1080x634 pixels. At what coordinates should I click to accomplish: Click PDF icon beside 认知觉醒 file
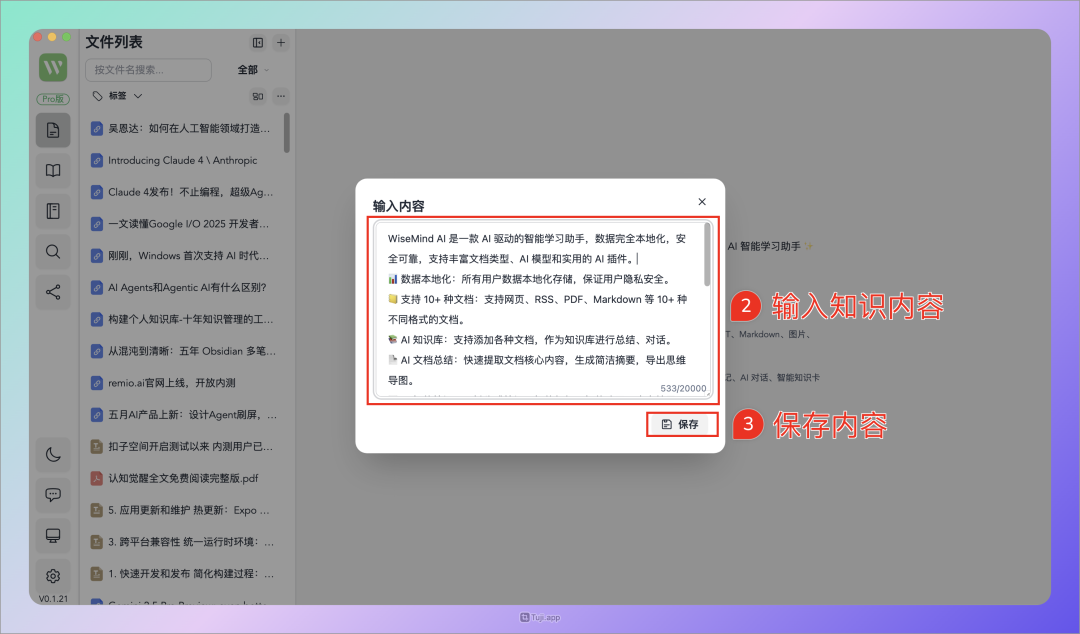coord(97,478)
